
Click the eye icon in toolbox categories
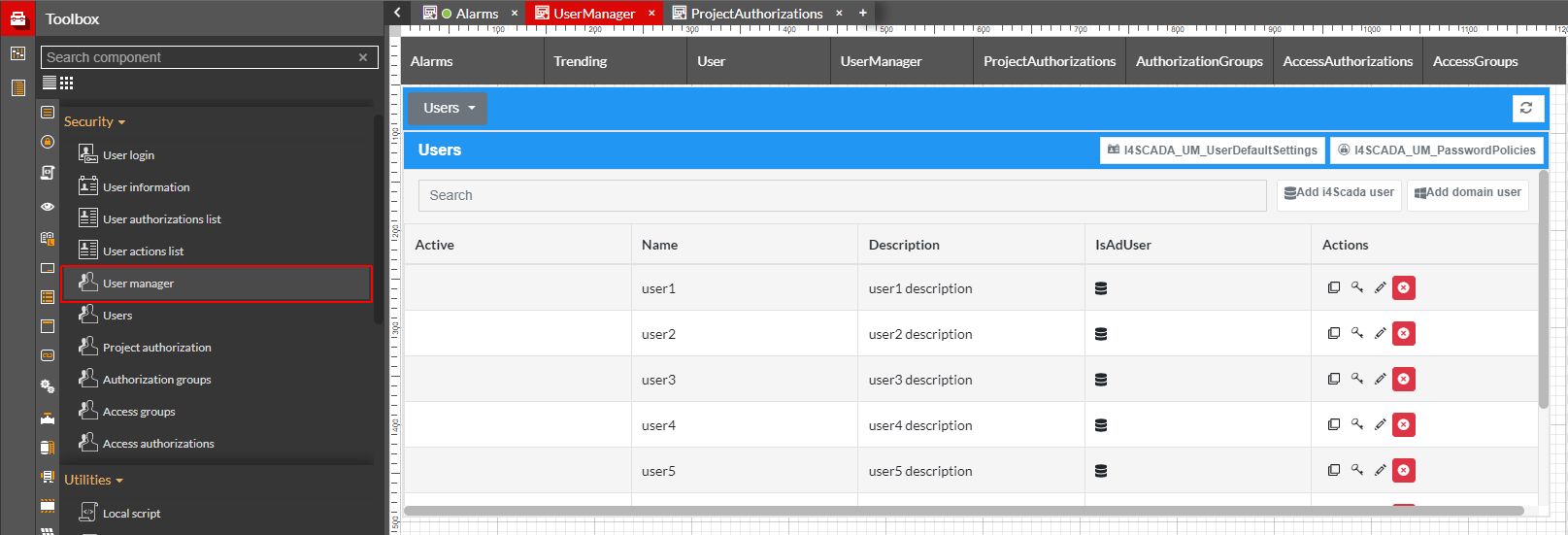[x=47, y=207]
